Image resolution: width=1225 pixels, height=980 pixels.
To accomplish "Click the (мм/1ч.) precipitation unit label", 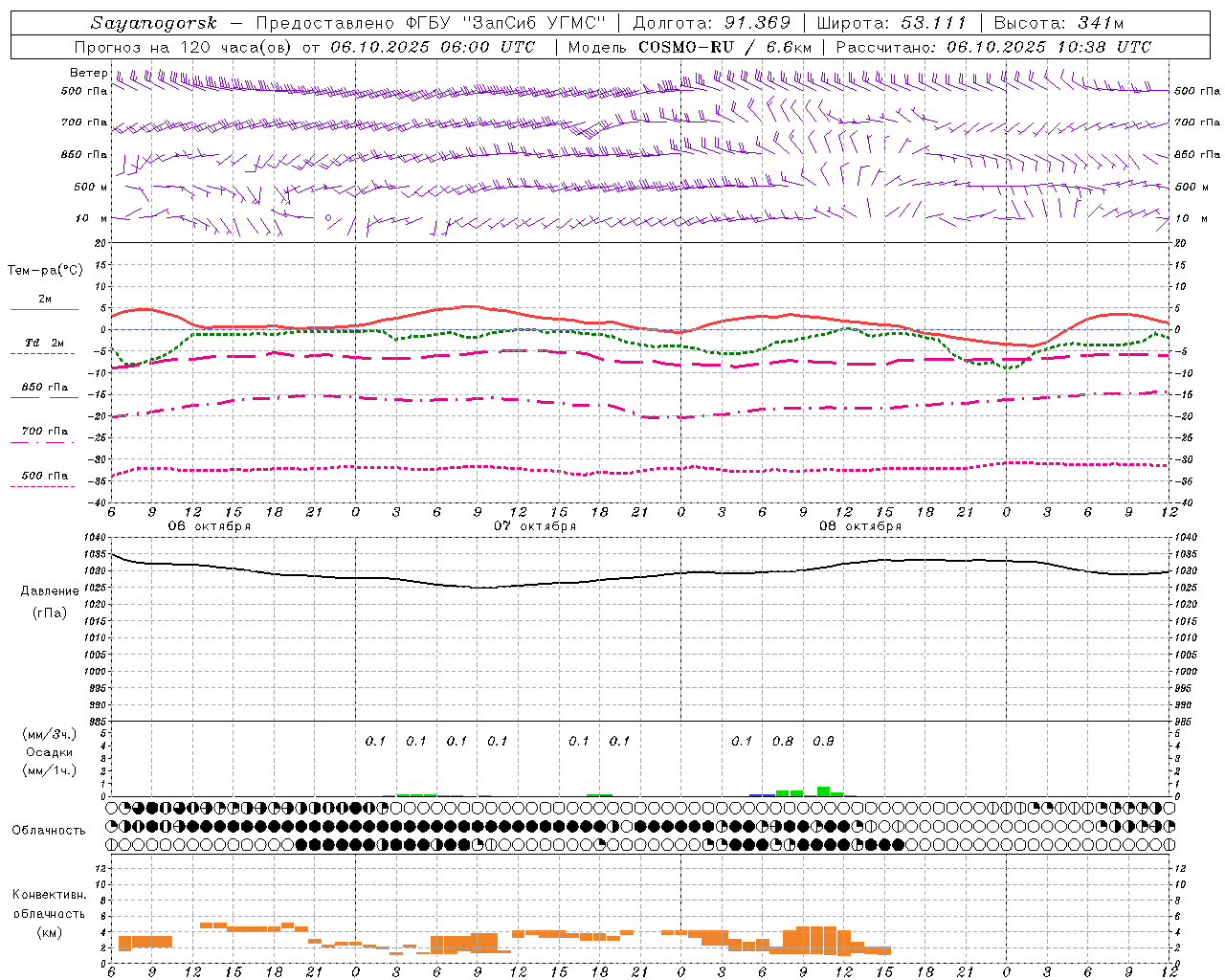I will pyautogui.click(x=50, y=770).
